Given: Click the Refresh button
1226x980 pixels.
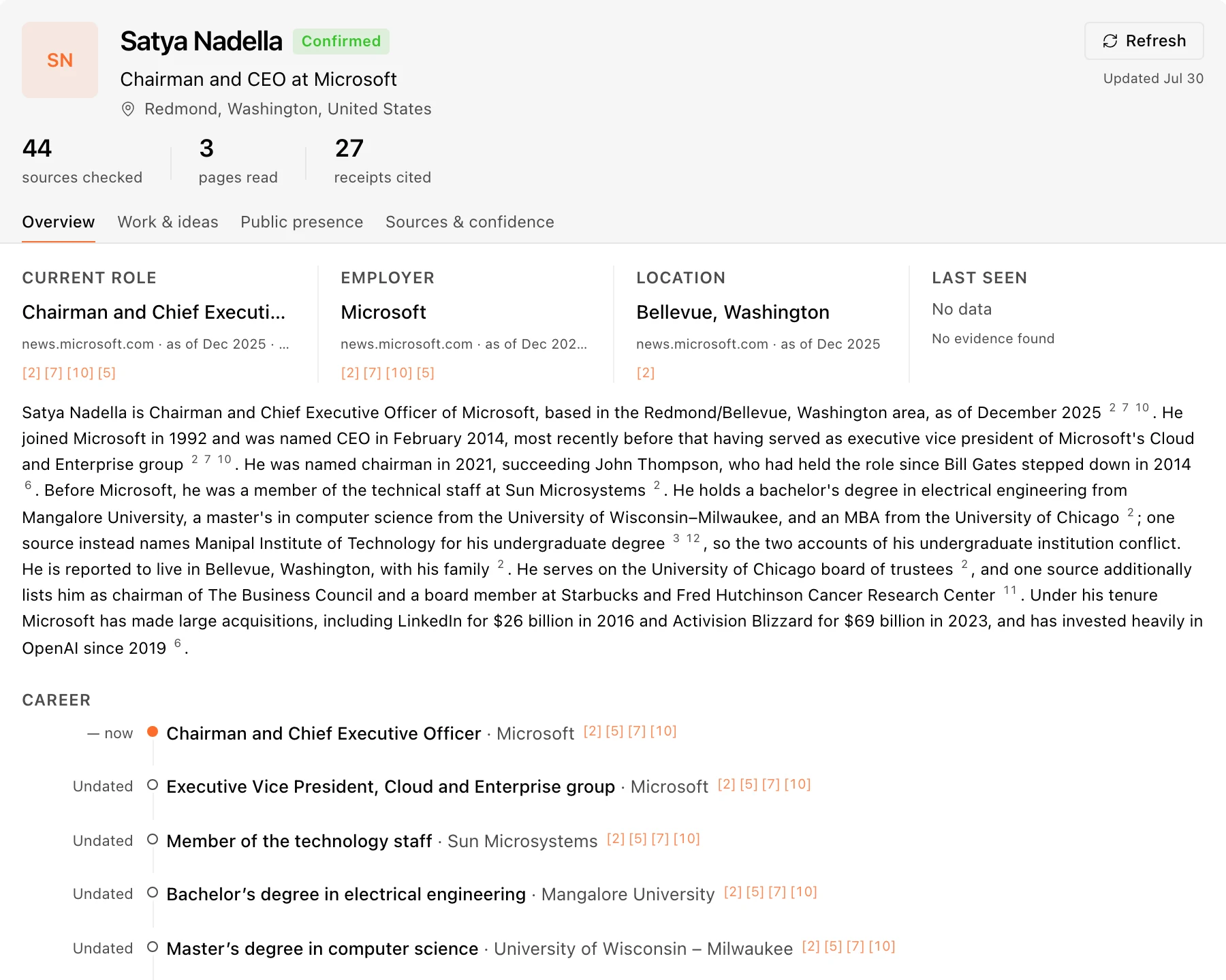Looking at the screenshot, I should point(1144,41).
